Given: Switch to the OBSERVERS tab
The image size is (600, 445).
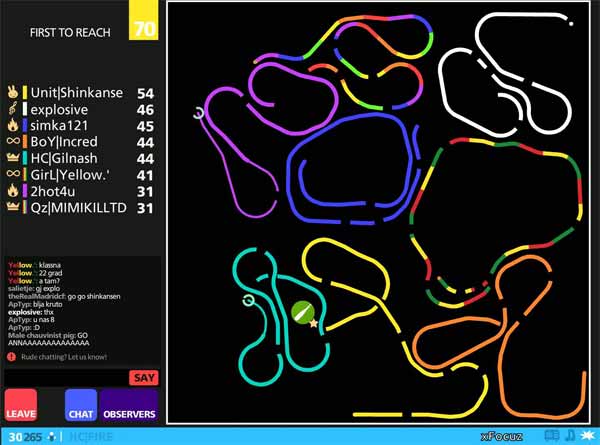Looking at the screenshot, I should click(129, 406).
